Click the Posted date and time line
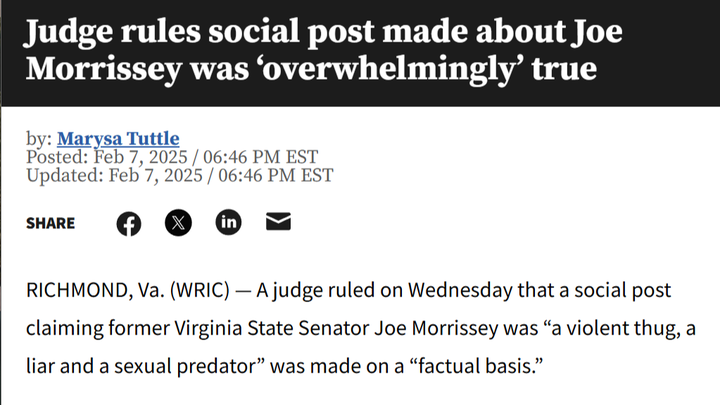The width and height of the screenshot is (720, 405). (x=171, y=156)
